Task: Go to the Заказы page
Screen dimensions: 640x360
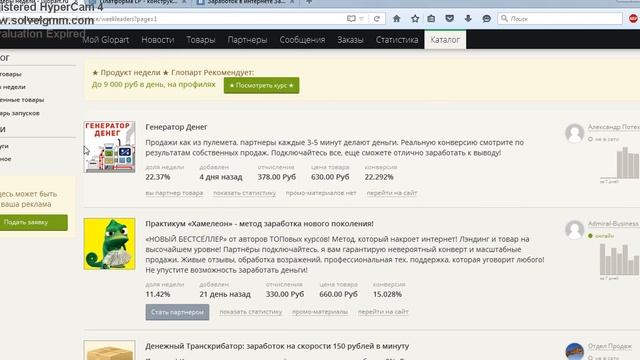Action: tap(350, 40)
